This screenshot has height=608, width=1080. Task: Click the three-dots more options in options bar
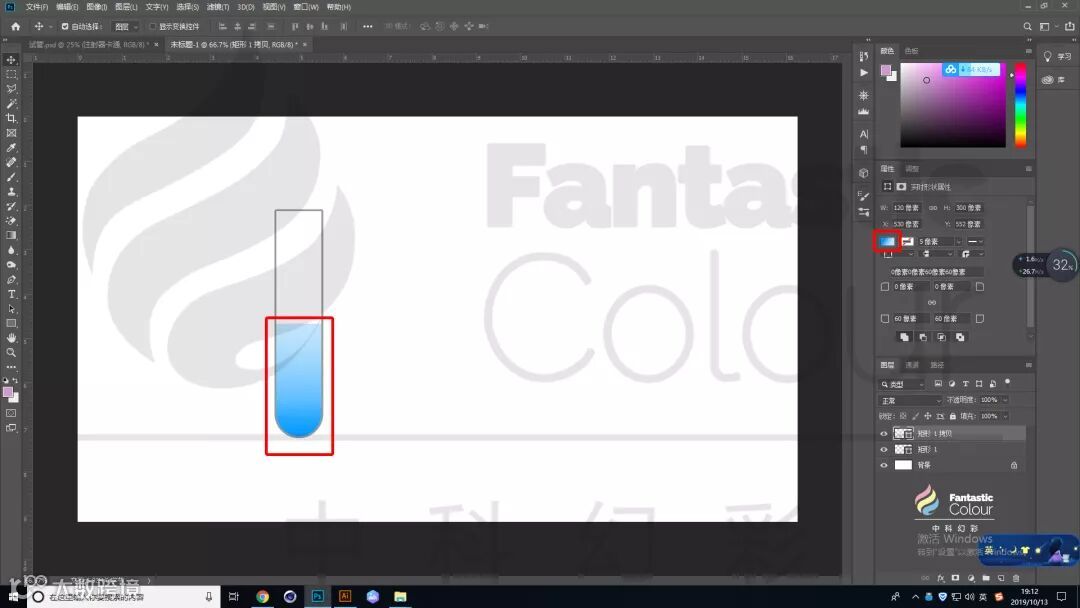point(368,26)
